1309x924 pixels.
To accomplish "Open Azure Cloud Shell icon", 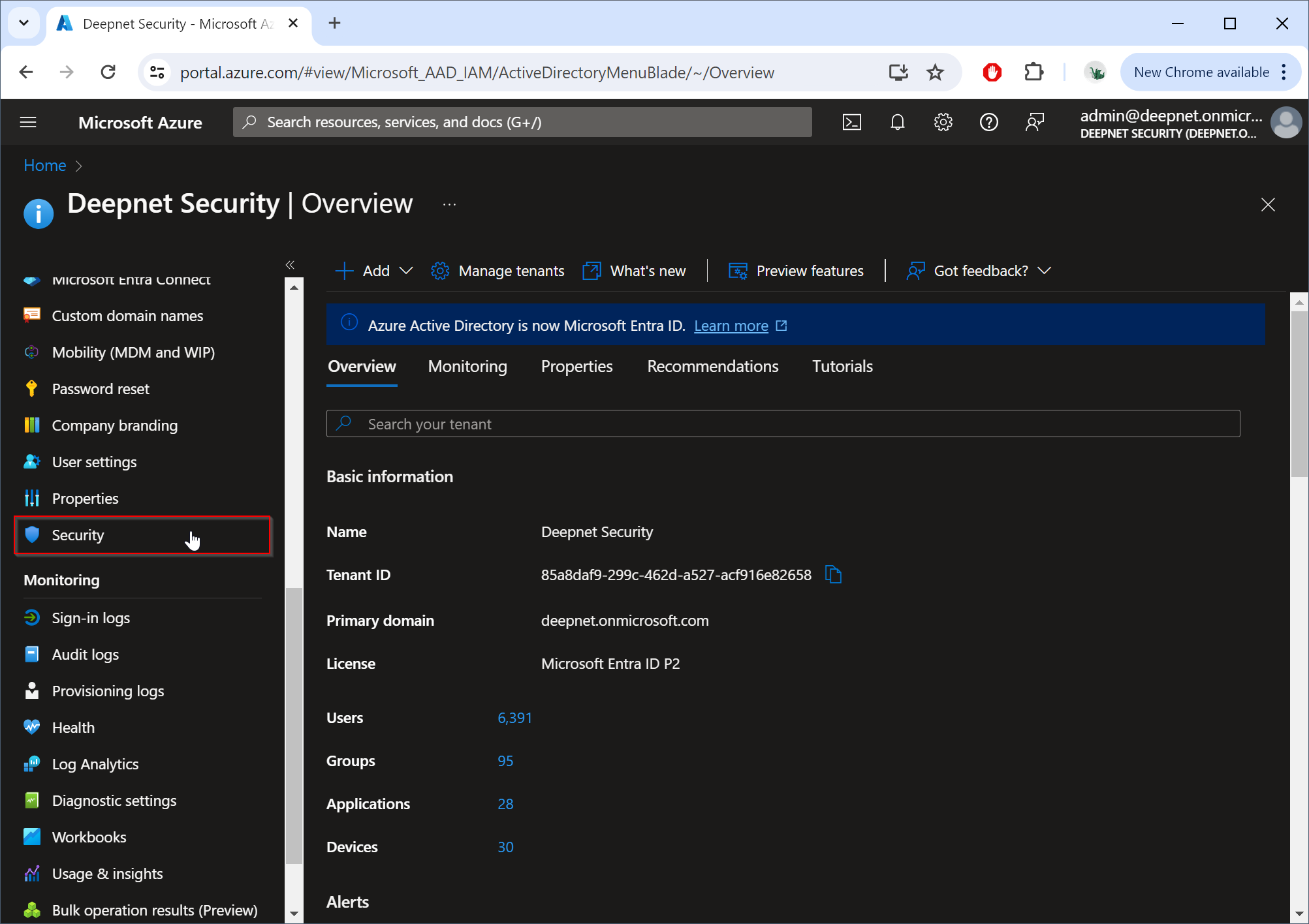I will tap(852, 122).
